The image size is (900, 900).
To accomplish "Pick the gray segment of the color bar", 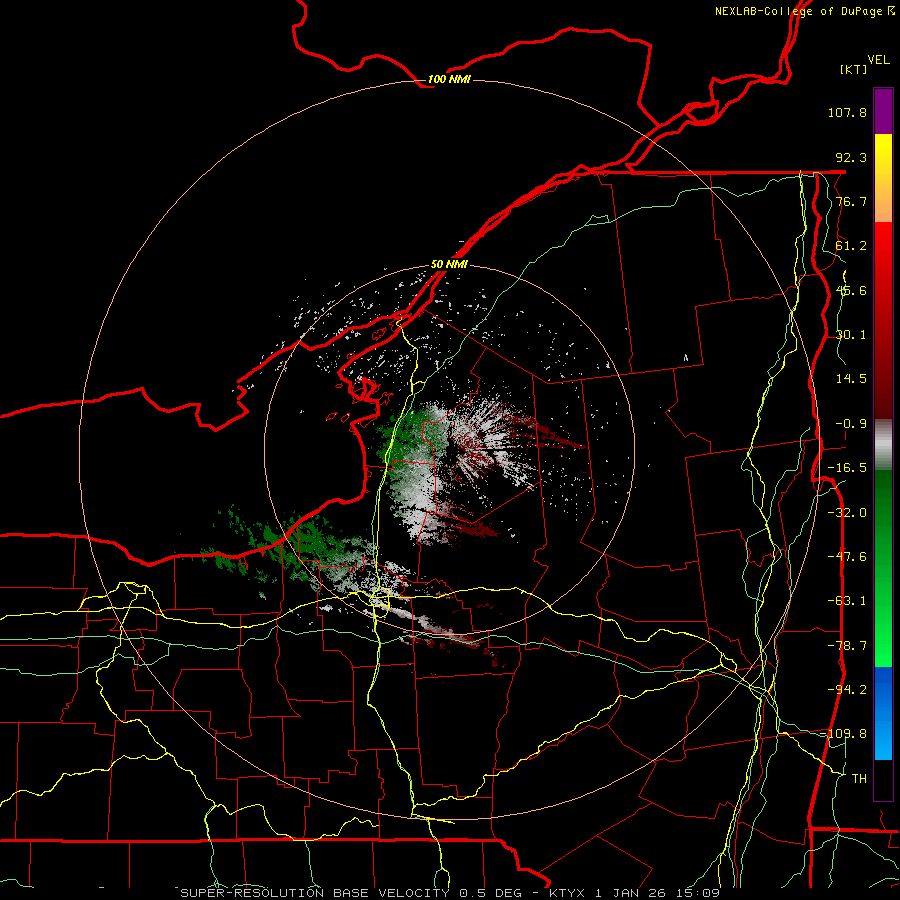I will [x=883, y=445].
